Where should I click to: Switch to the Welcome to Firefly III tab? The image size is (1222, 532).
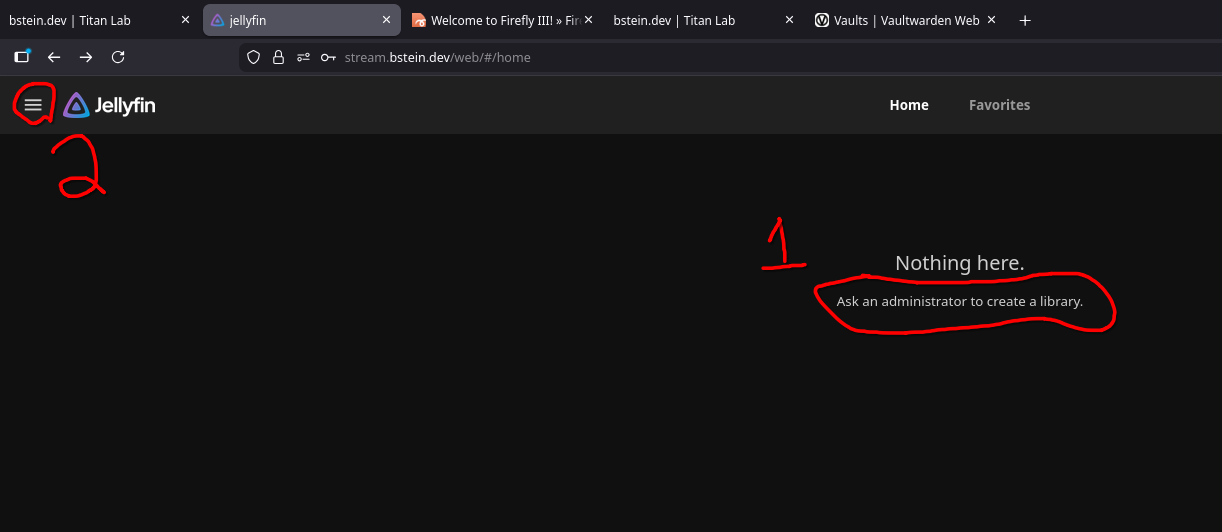click(495, 20)
